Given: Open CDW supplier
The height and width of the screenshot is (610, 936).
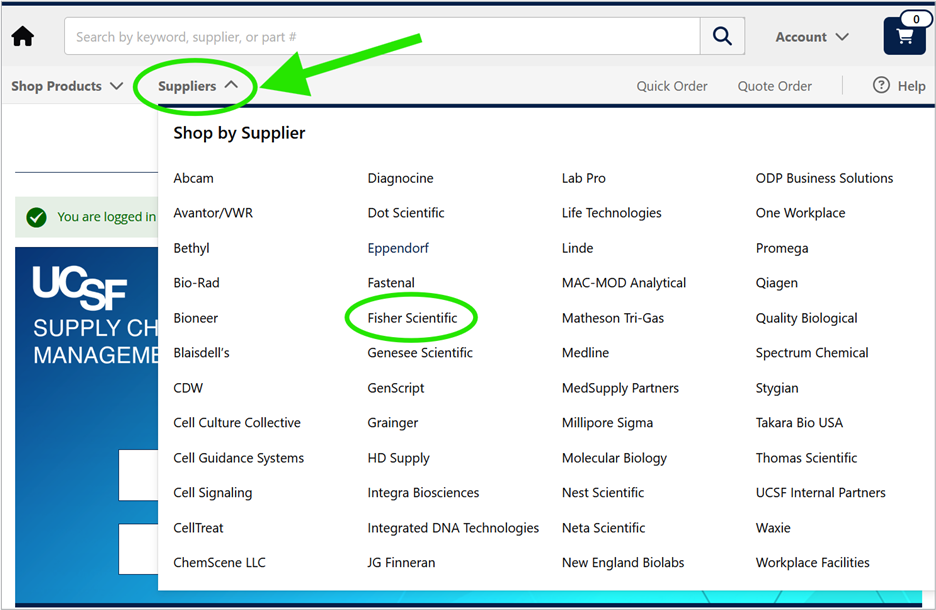Looking at the screenshot, I should click(188, 387).
